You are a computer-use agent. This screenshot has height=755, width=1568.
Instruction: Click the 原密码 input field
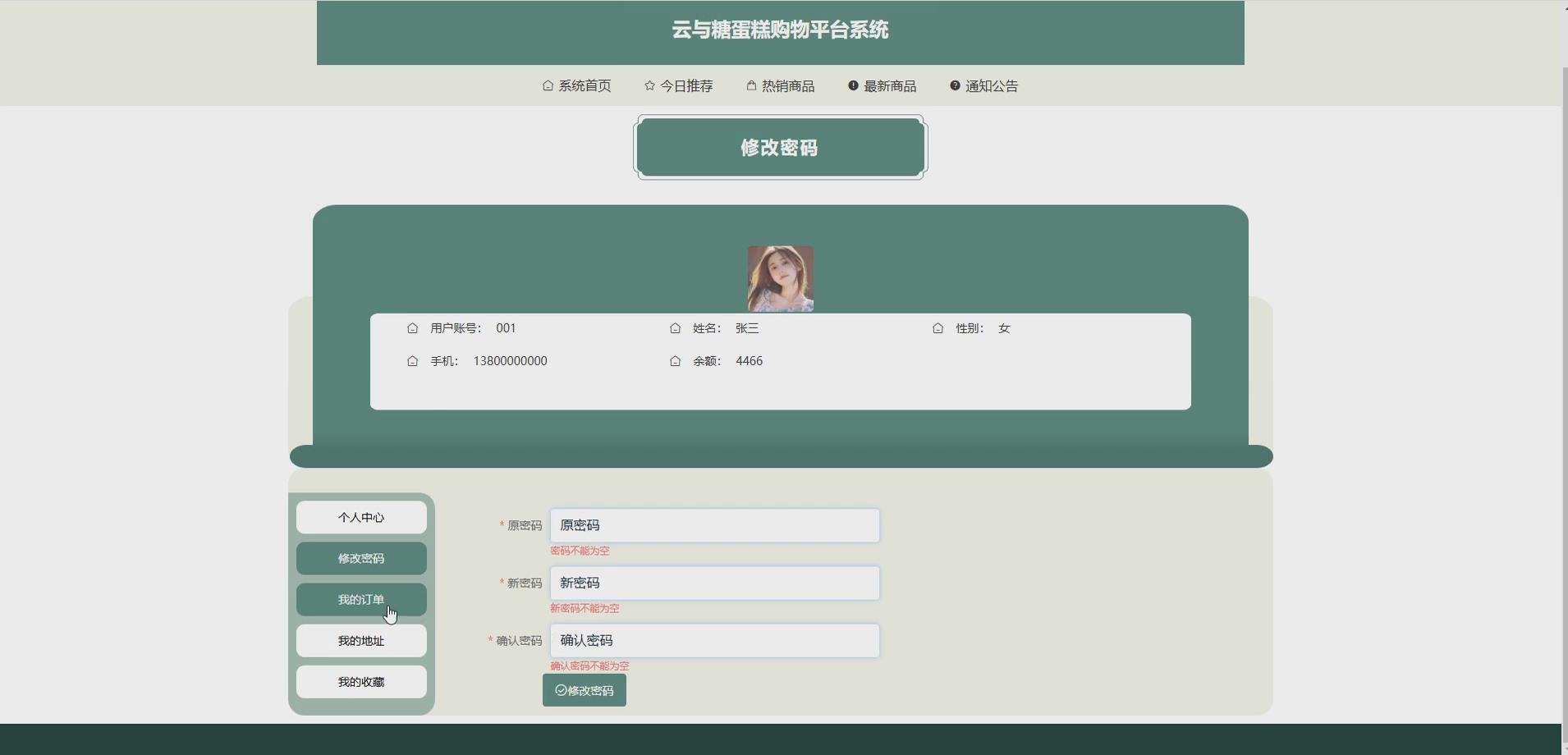tap(714, 525)
